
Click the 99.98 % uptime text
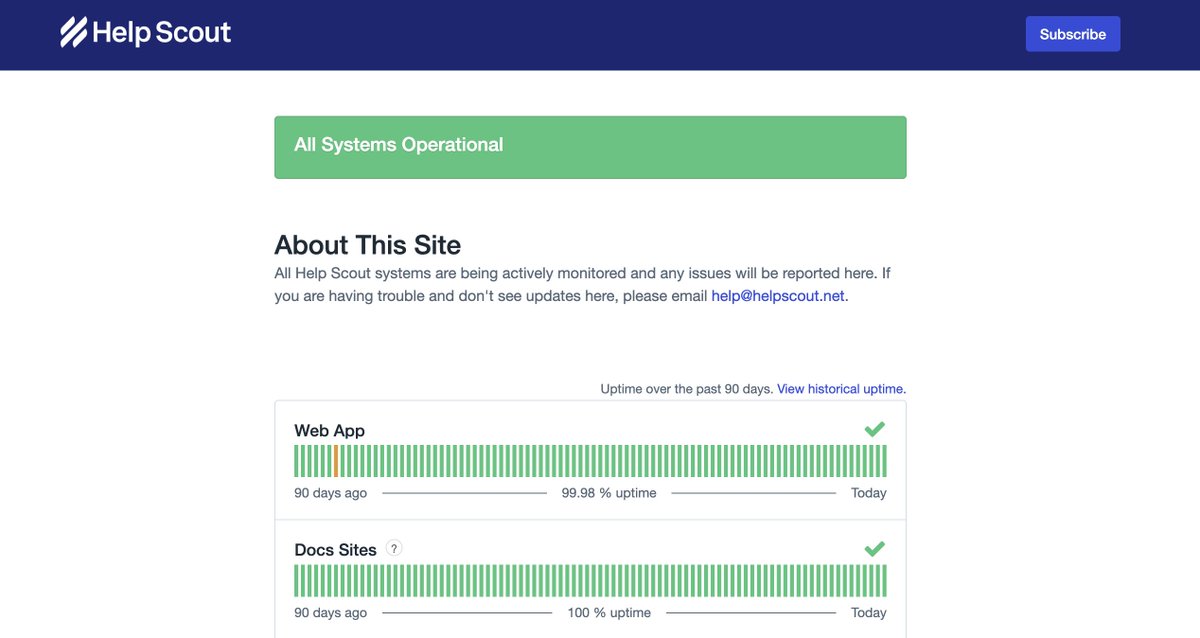pyautogui.click(x=609, y=493)
